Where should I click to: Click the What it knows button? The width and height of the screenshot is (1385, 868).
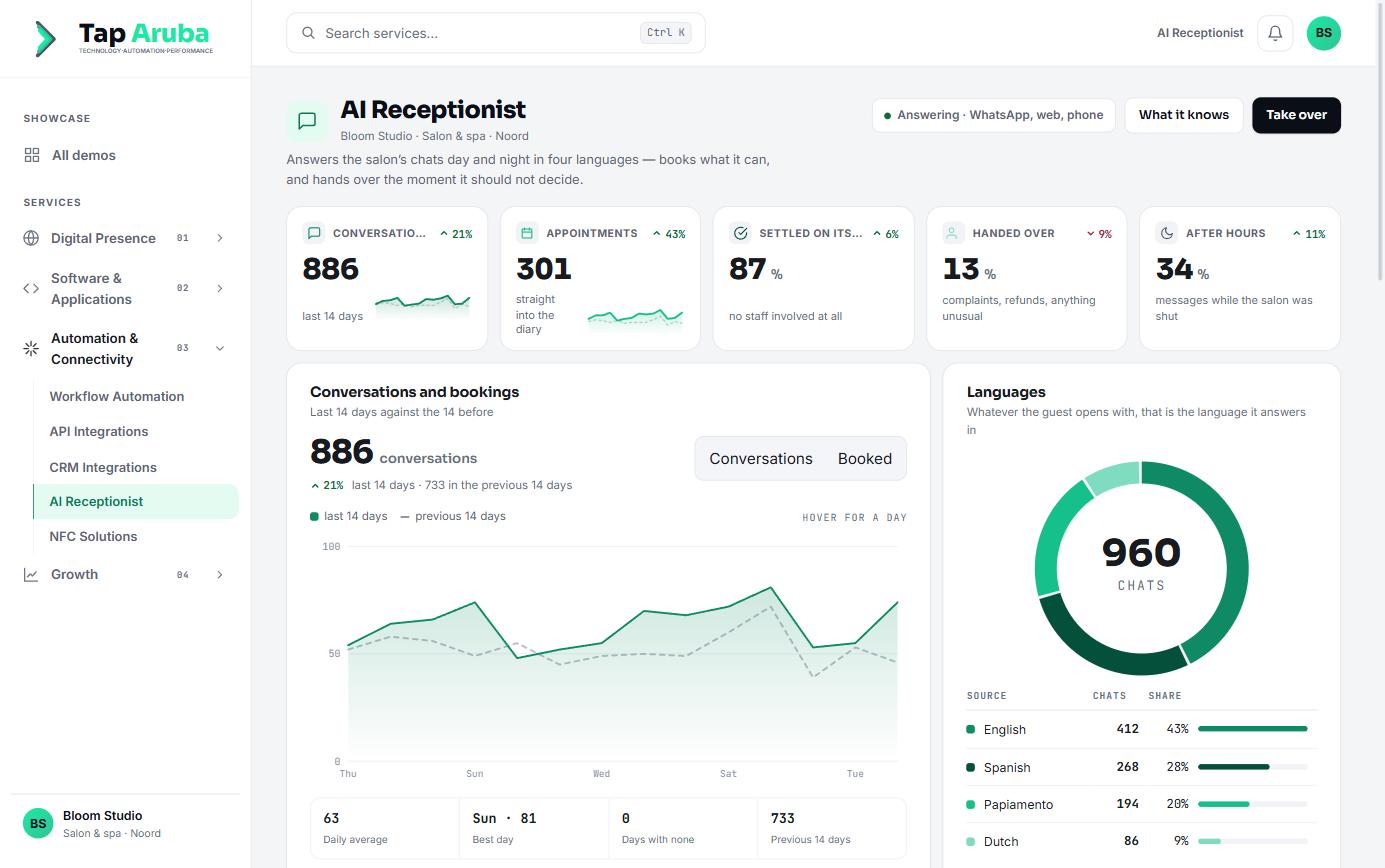[1184, 115]
